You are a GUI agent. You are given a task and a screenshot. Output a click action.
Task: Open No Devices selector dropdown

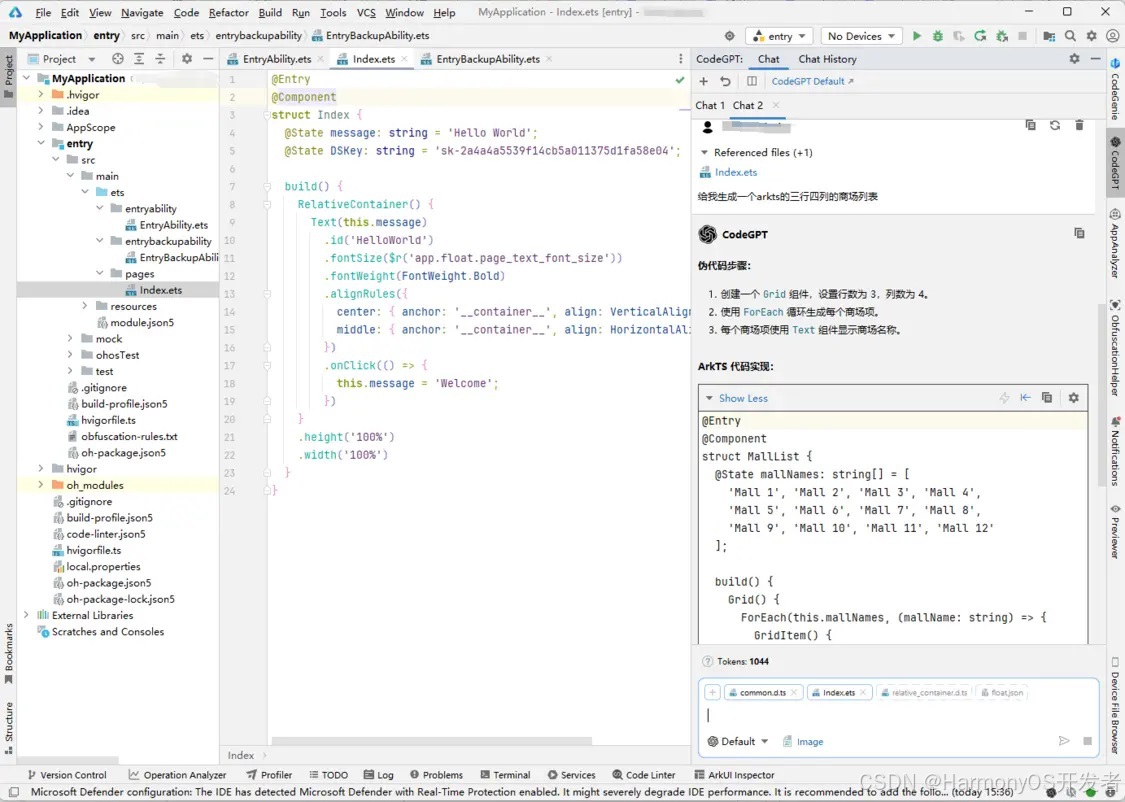tap(861, 36)
